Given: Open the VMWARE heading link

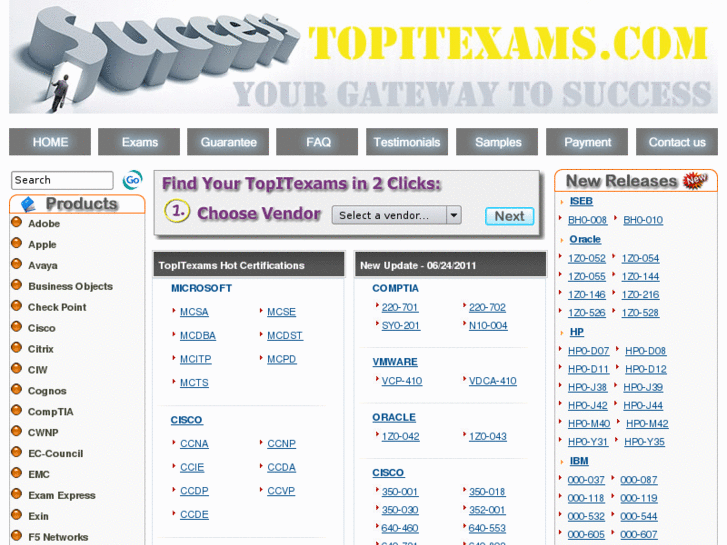Looking at the screenshot, I should coord(395,362).
